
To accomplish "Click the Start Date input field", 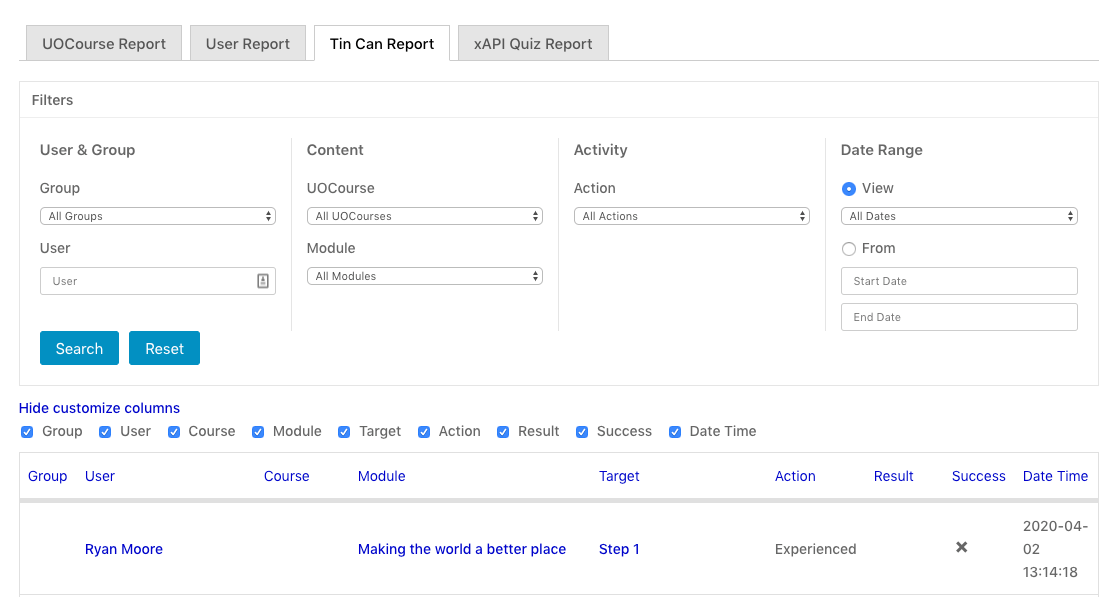I will [x=958, y=281].
